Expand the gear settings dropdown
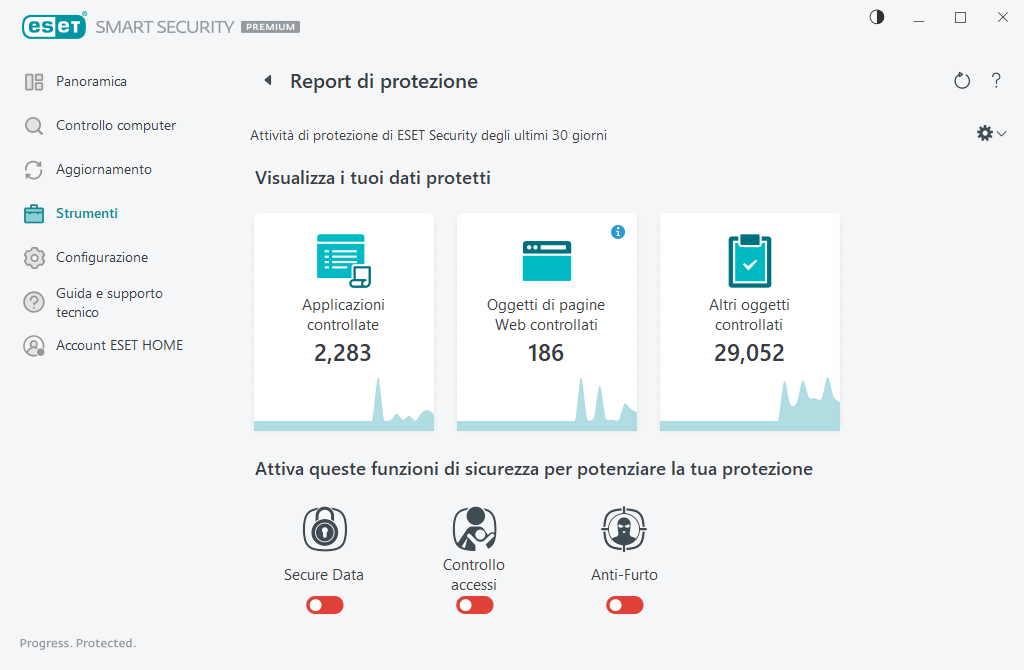 (x=990, y=133)
